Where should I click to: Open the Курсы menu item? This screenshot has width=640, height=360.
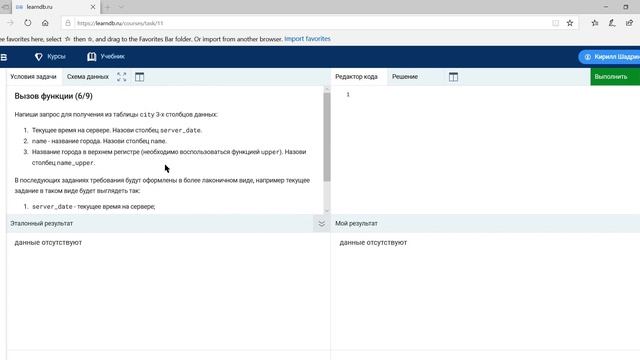coord(56,56)
